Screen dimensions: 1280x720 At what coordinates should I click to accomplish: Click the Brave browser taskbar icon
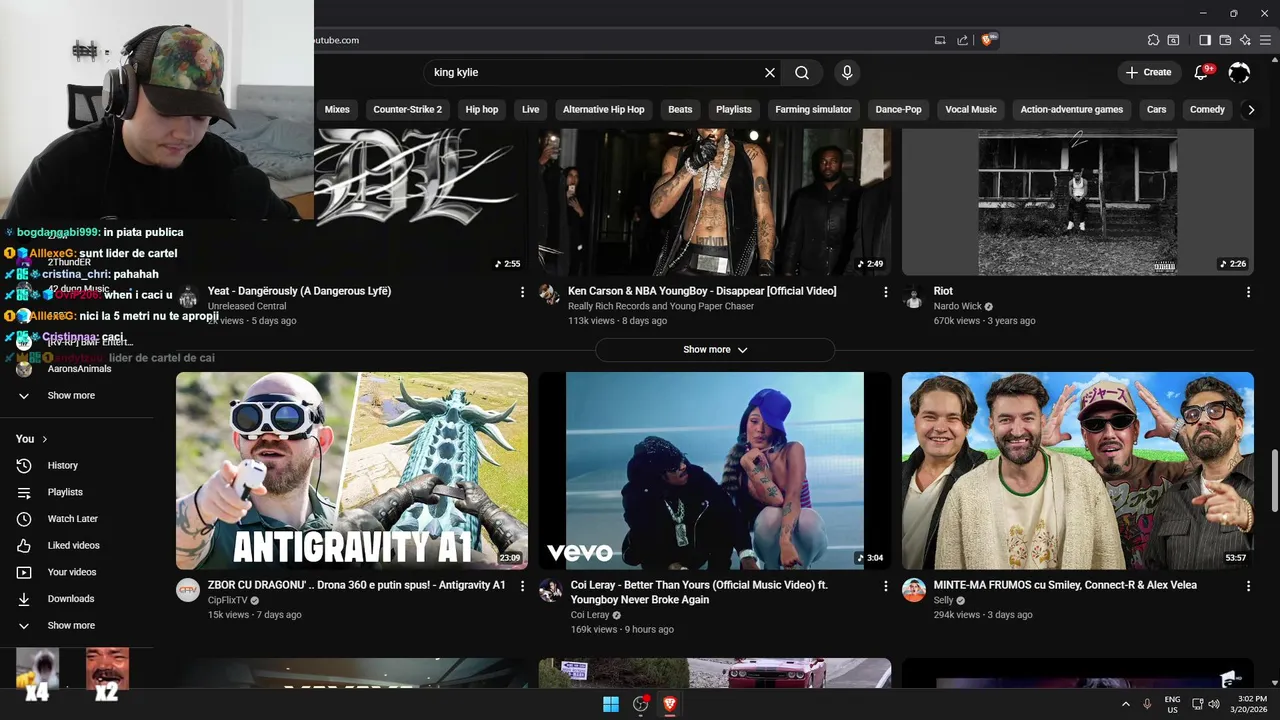coord(669,704)
